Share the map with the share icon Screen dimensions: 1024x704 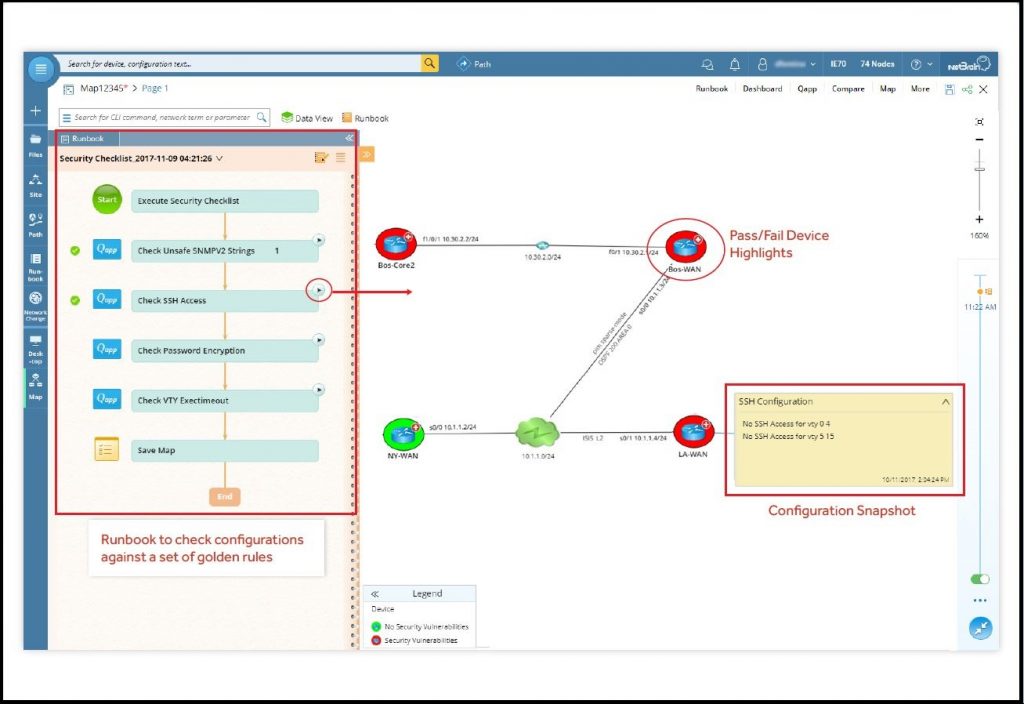click(967, 89)
